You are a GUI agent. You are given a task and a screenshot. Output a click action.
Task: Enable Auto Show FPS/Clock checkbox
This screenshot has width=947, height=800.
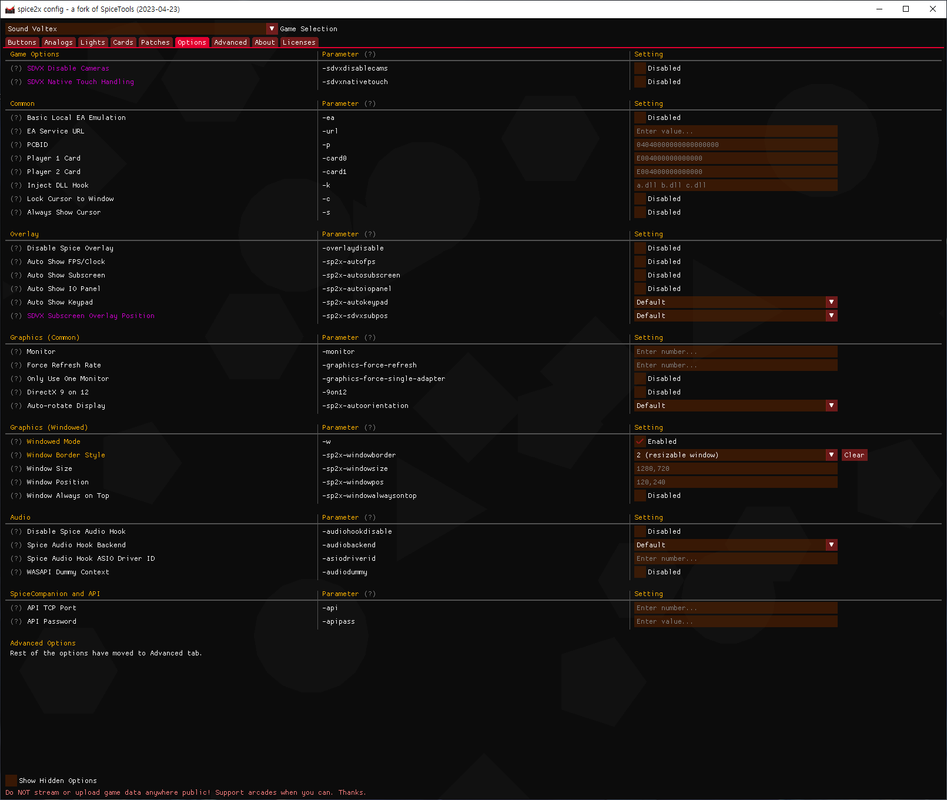point(640,261)
